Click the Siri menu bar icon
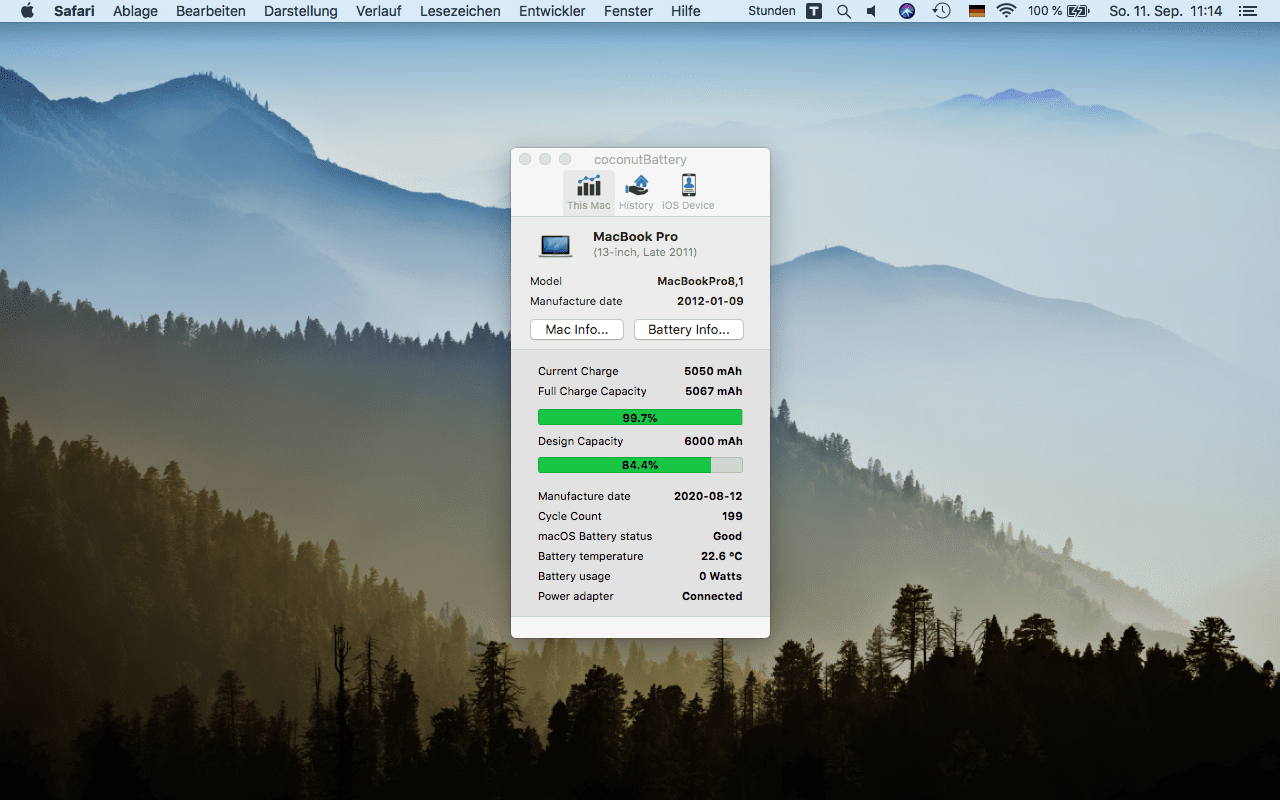This screenshot has width=1280, height=800. (x=907, y=11)
